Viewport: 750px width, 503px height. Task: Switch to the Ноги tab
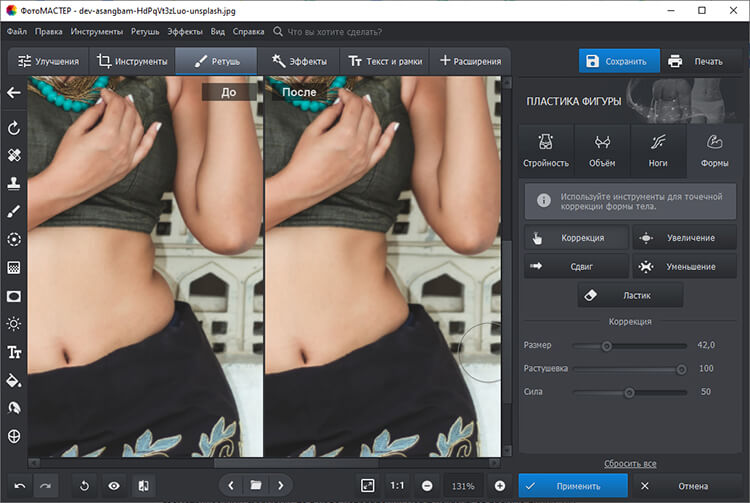[658, 150]
